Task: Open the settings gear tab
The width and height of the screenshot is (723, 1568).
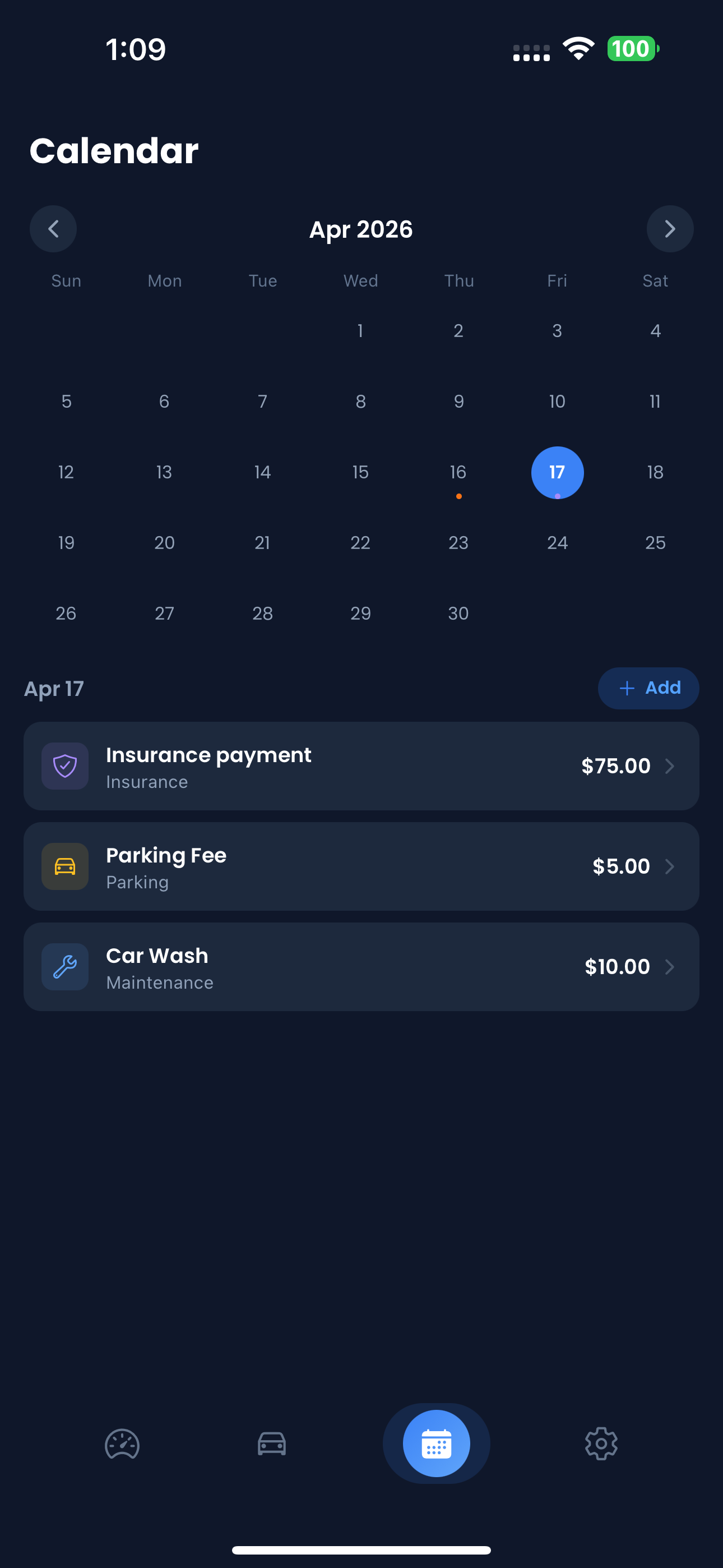Action: [x=601, y=1444]
